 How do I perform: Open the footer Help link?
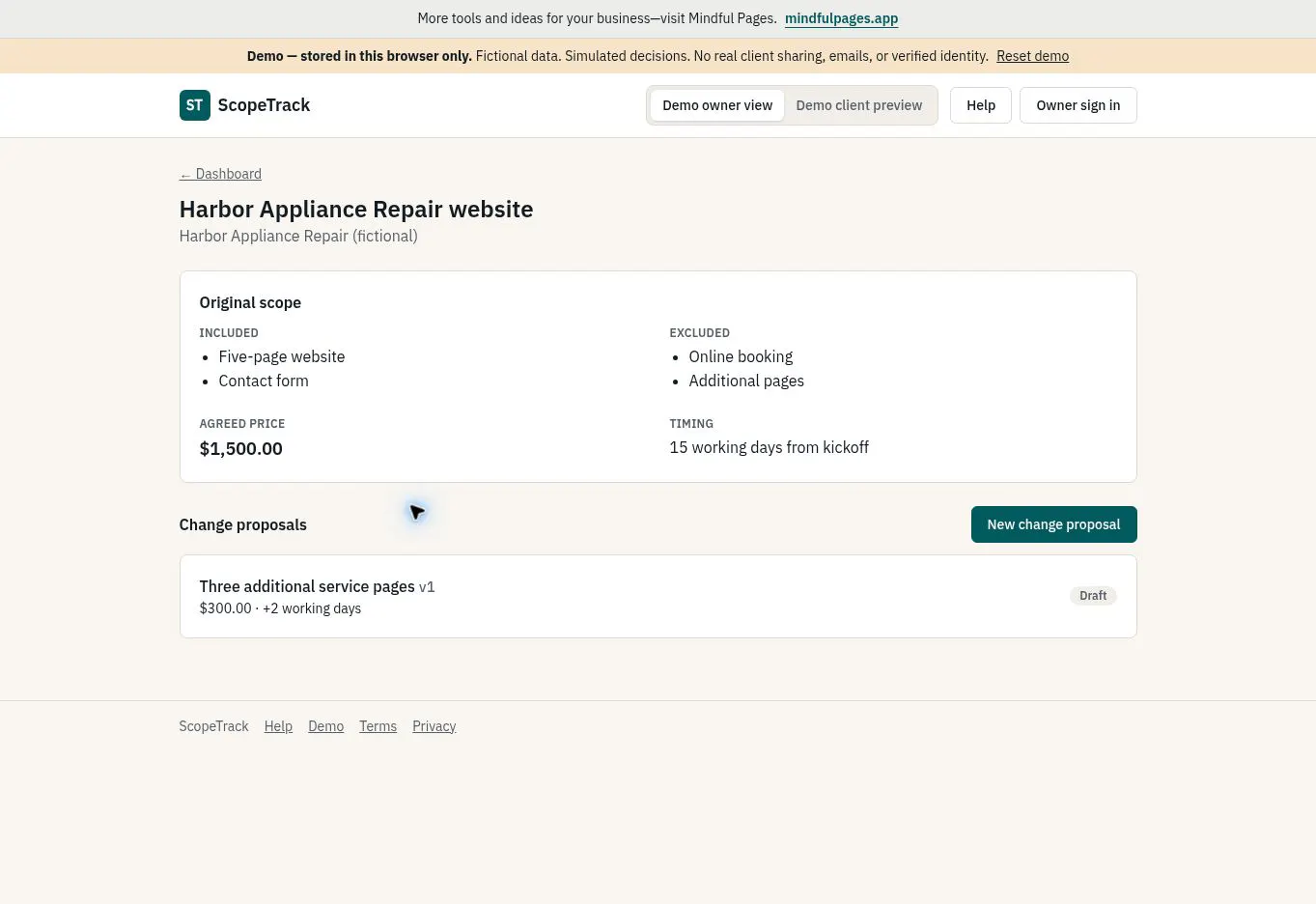coord(278,726)
